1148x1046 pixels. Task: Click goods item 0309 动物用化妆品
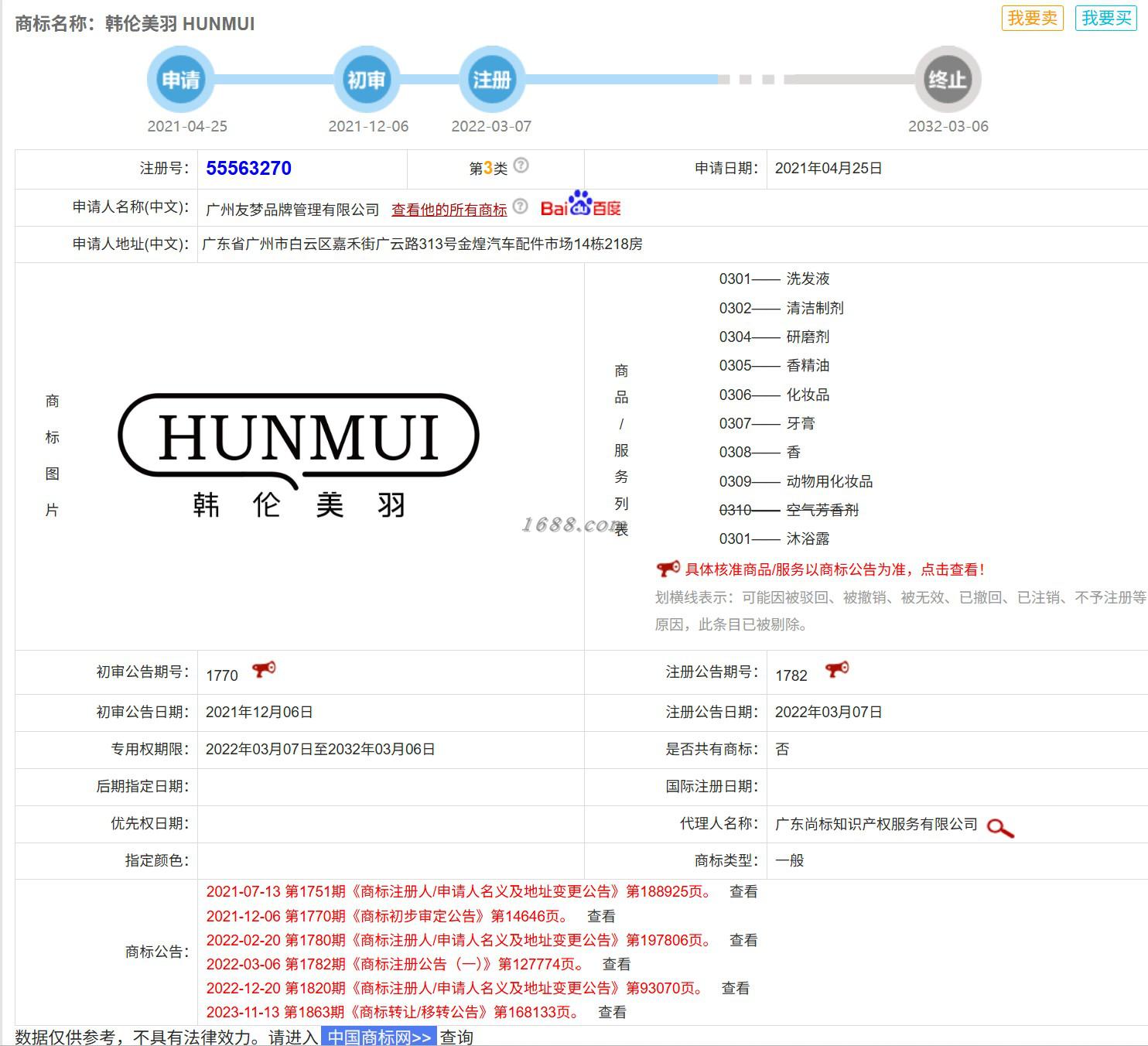pyautogui.click(x=796, y=481)
